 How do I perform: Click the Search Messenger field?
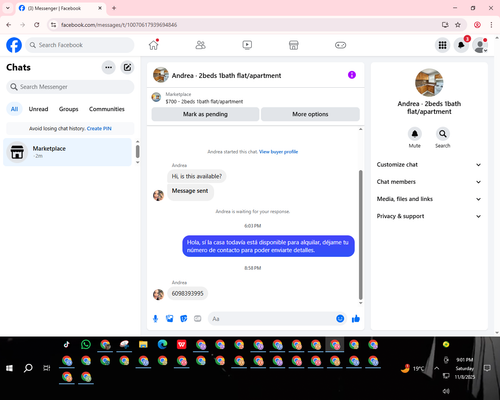point(70,87)
